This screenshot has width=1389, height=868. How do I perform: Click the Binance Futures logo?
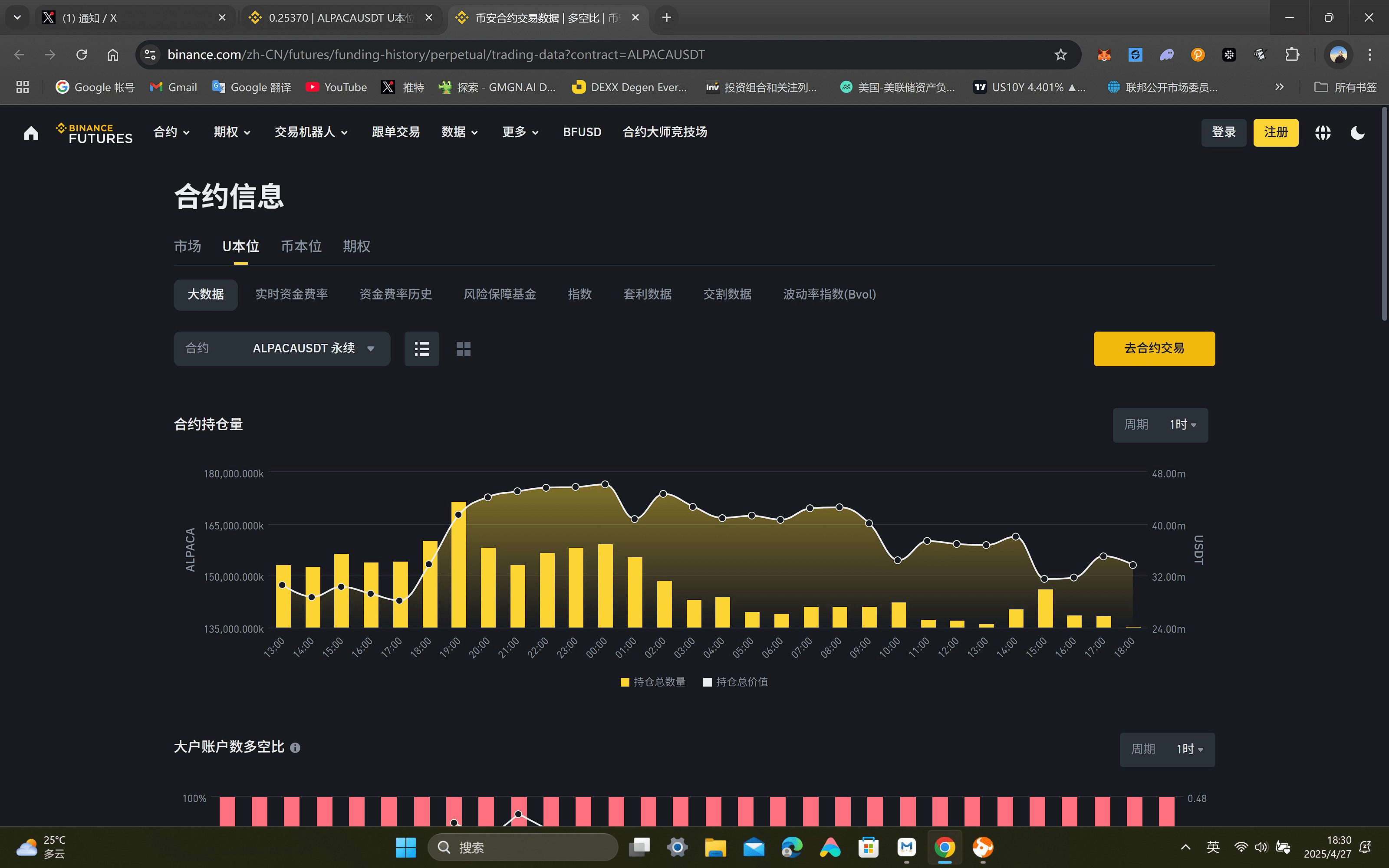click(94, 133)
